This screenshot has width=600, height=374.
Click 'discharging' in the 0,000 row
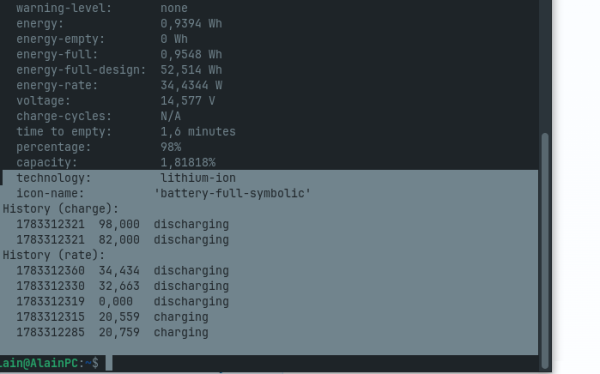(191, 302)
